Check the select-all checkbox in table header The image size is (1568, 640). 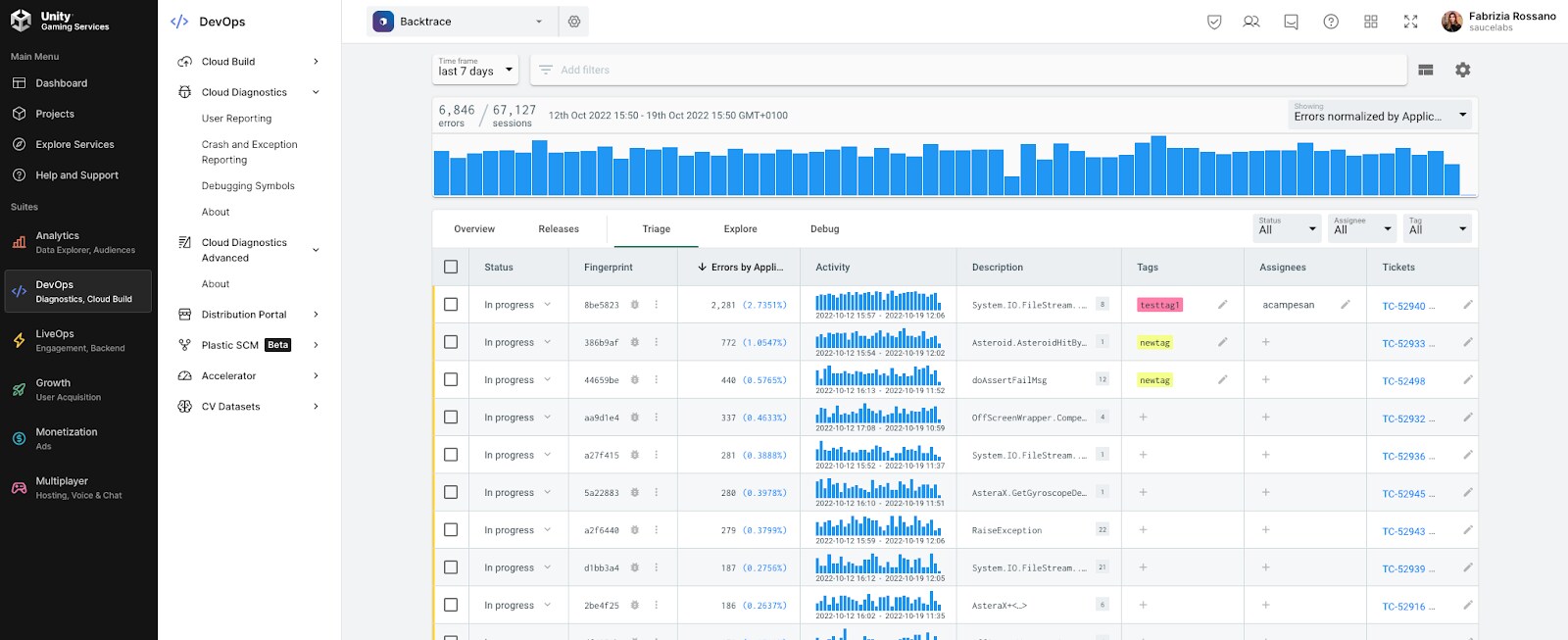point(451,267)
